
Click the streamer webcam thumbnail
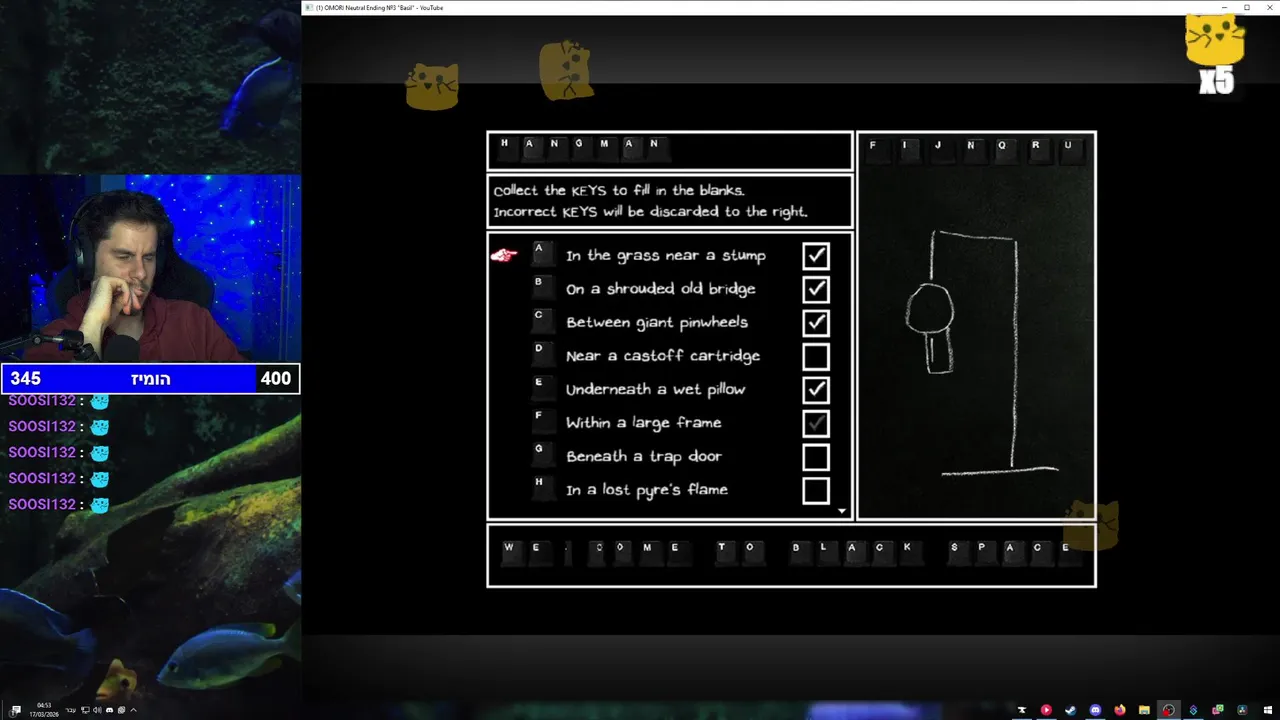pos(150,268)
